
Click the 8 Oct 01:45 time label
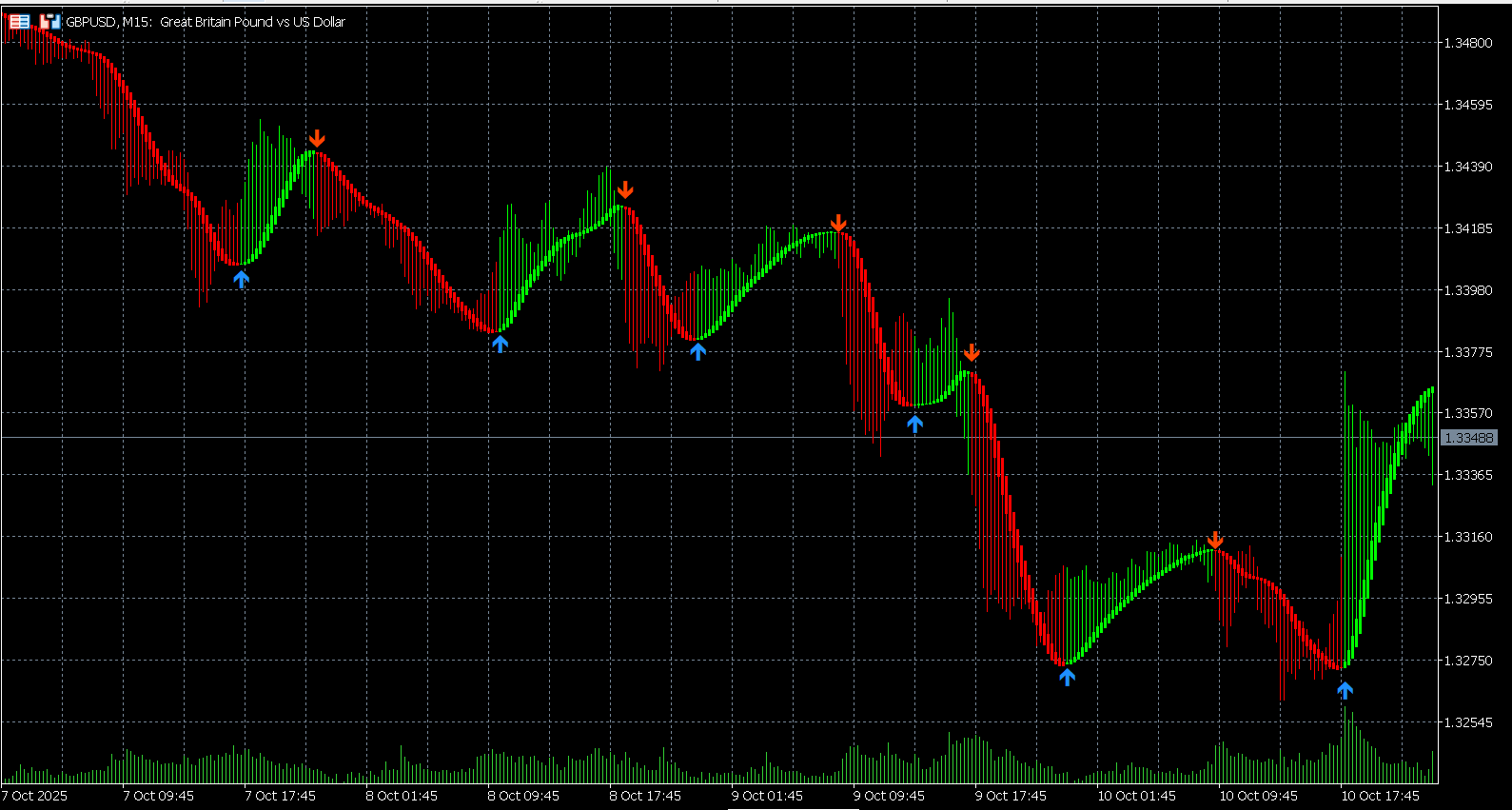[x=402, y=796]
